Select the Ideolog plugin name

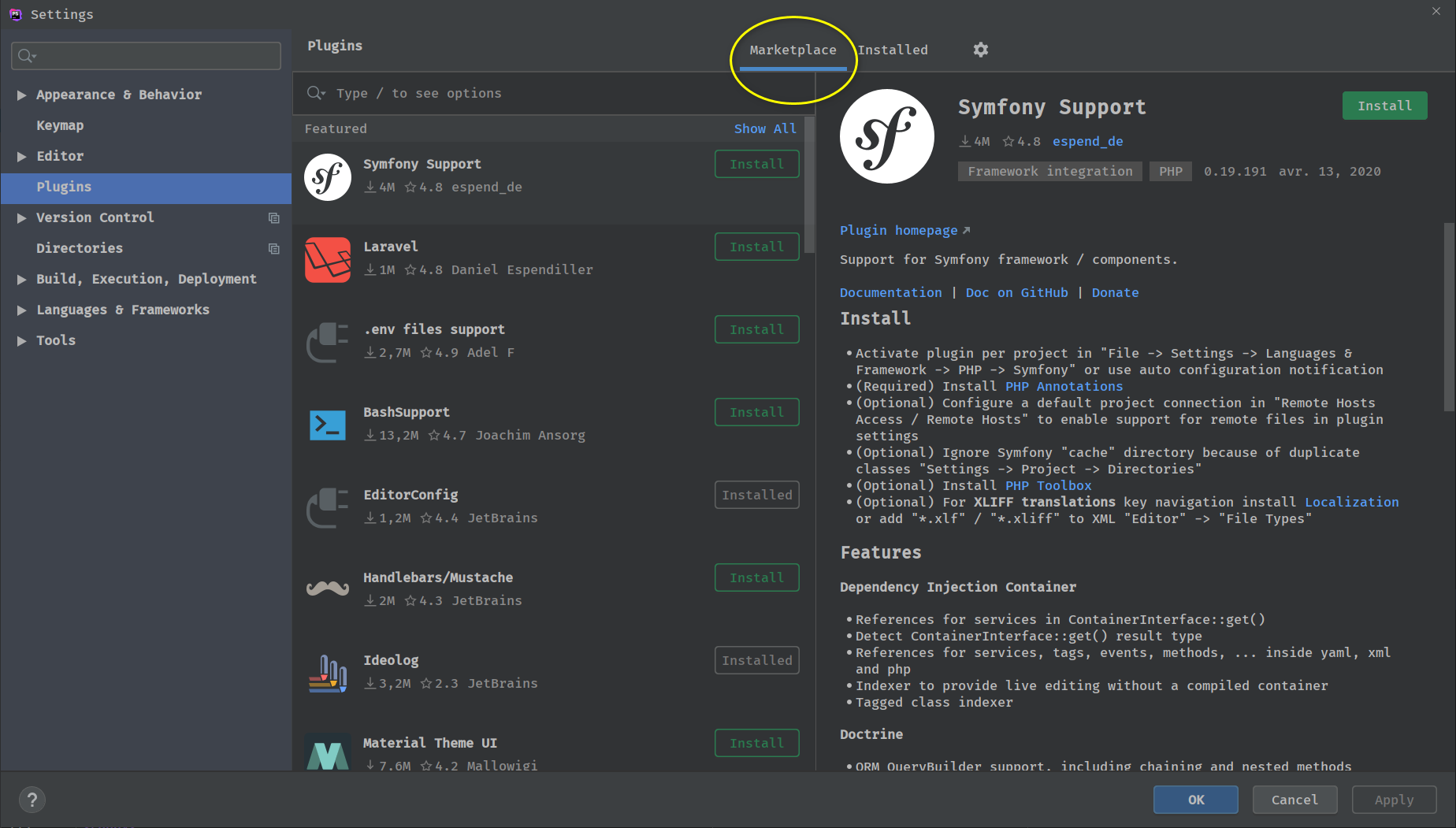point(391,660)
